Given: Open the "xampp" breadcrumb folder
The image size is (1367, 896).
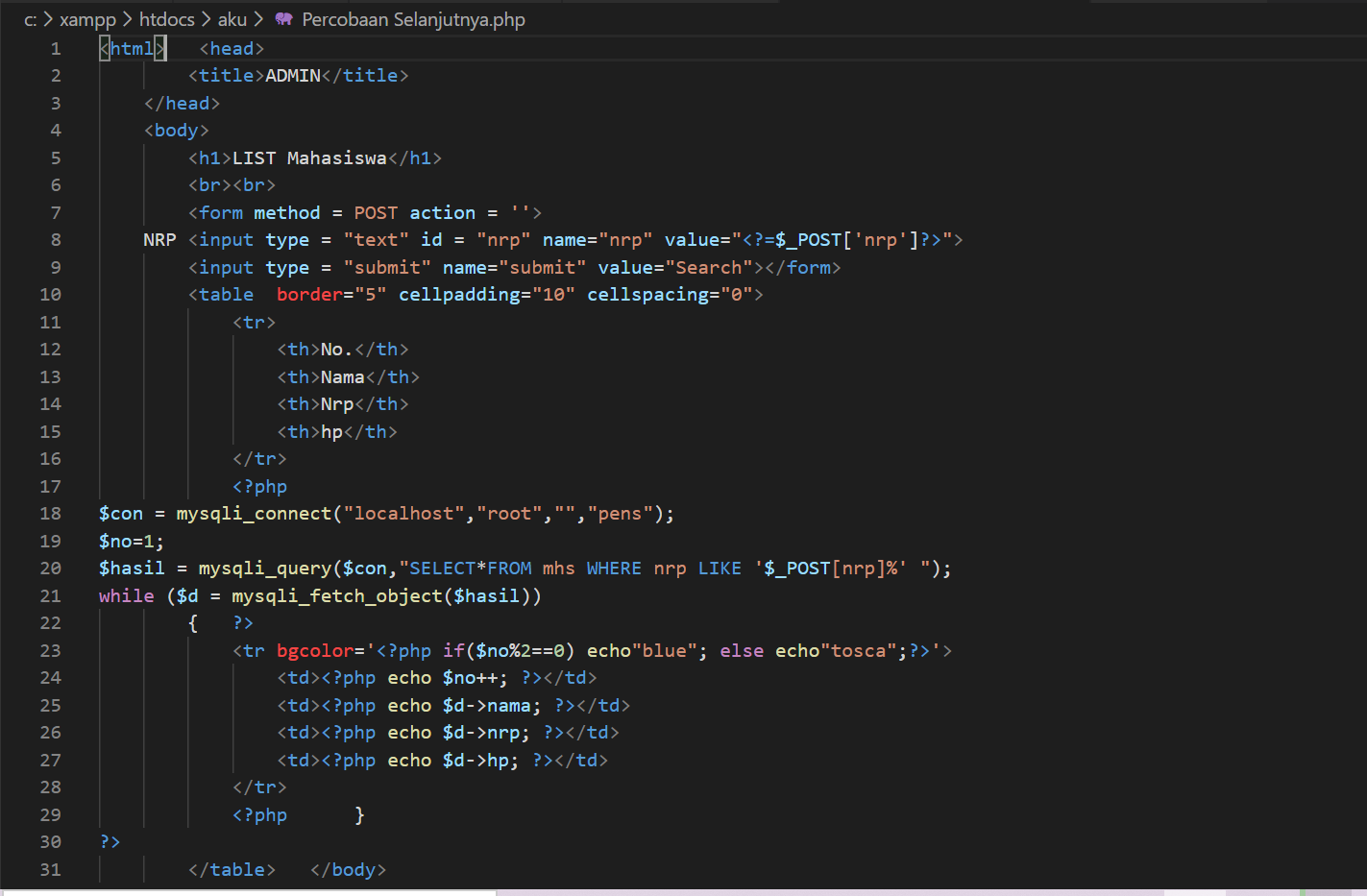Looking at the screenshot, I should click(x=87, y=19).
